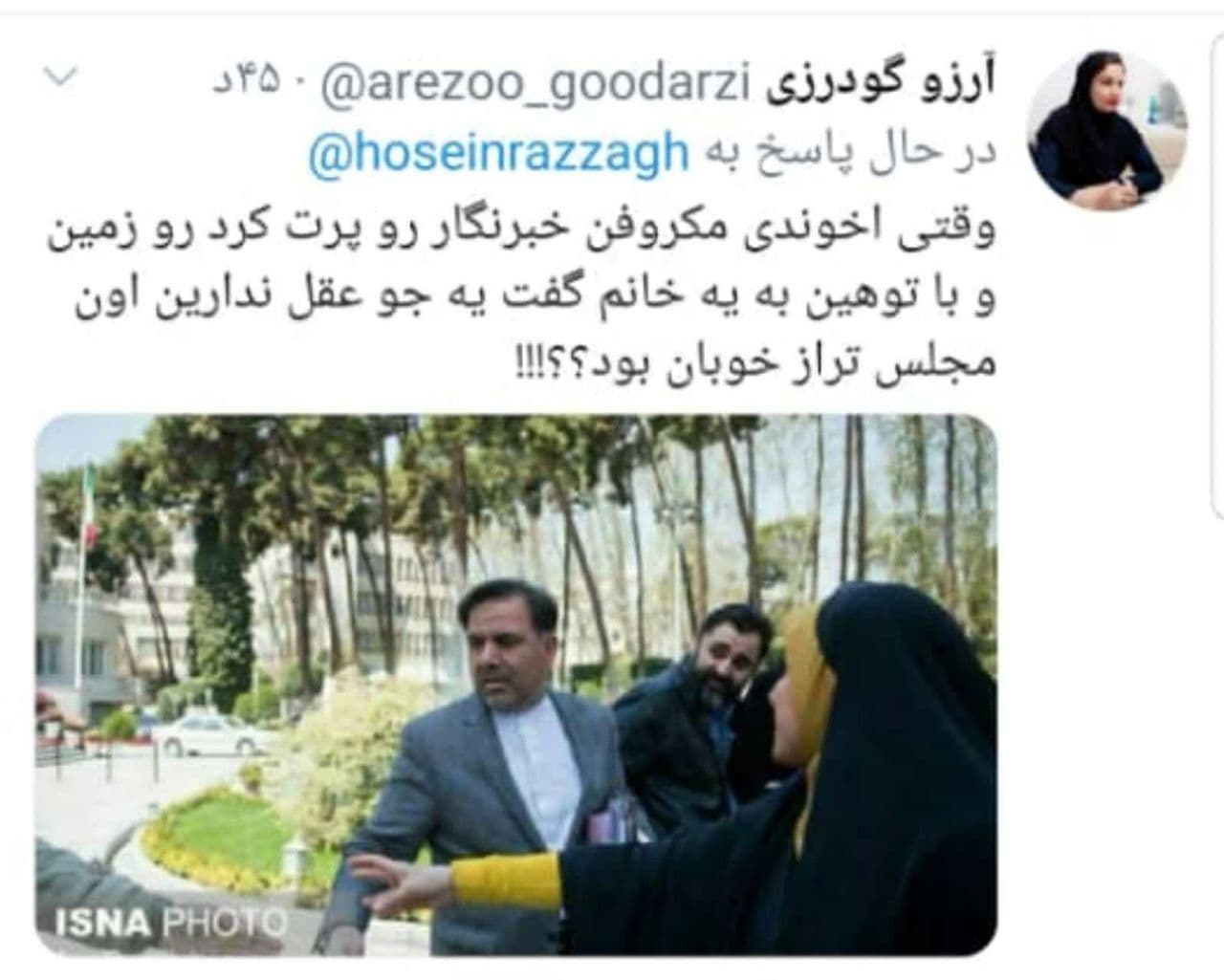
Task: Expand the tweet options chevron
Action: pyautogui.click(x=58, y=78)
